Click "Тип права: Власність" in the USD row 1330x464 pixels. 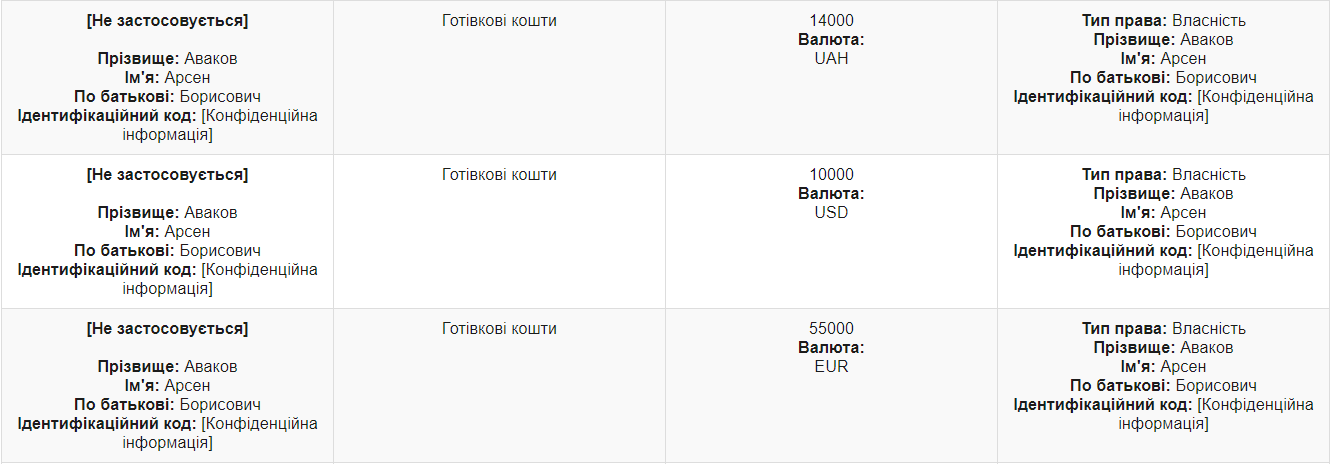coord(1164,174)
